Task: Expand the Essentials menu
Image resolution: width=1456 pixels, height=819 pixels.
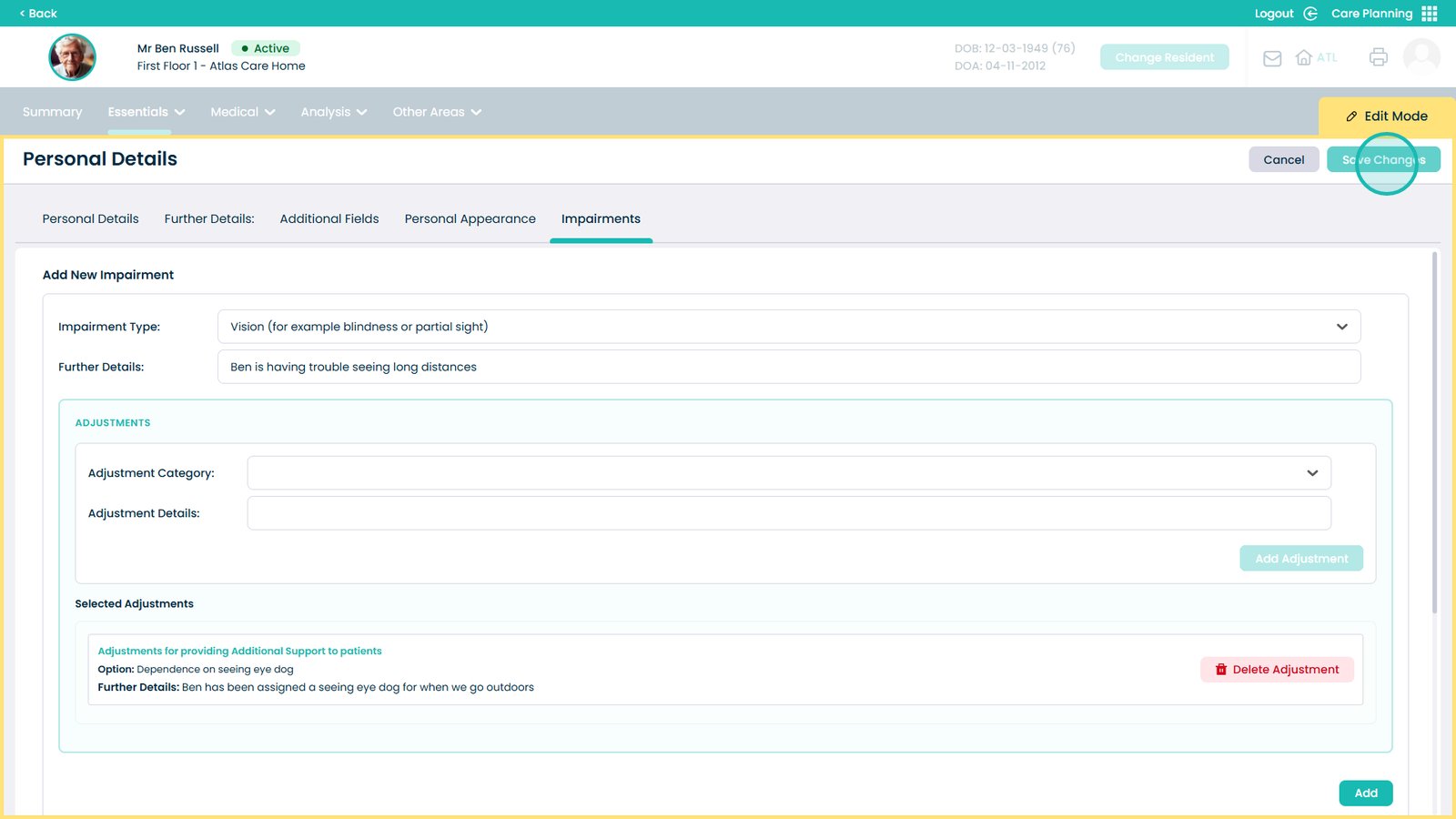Action: 146,112
